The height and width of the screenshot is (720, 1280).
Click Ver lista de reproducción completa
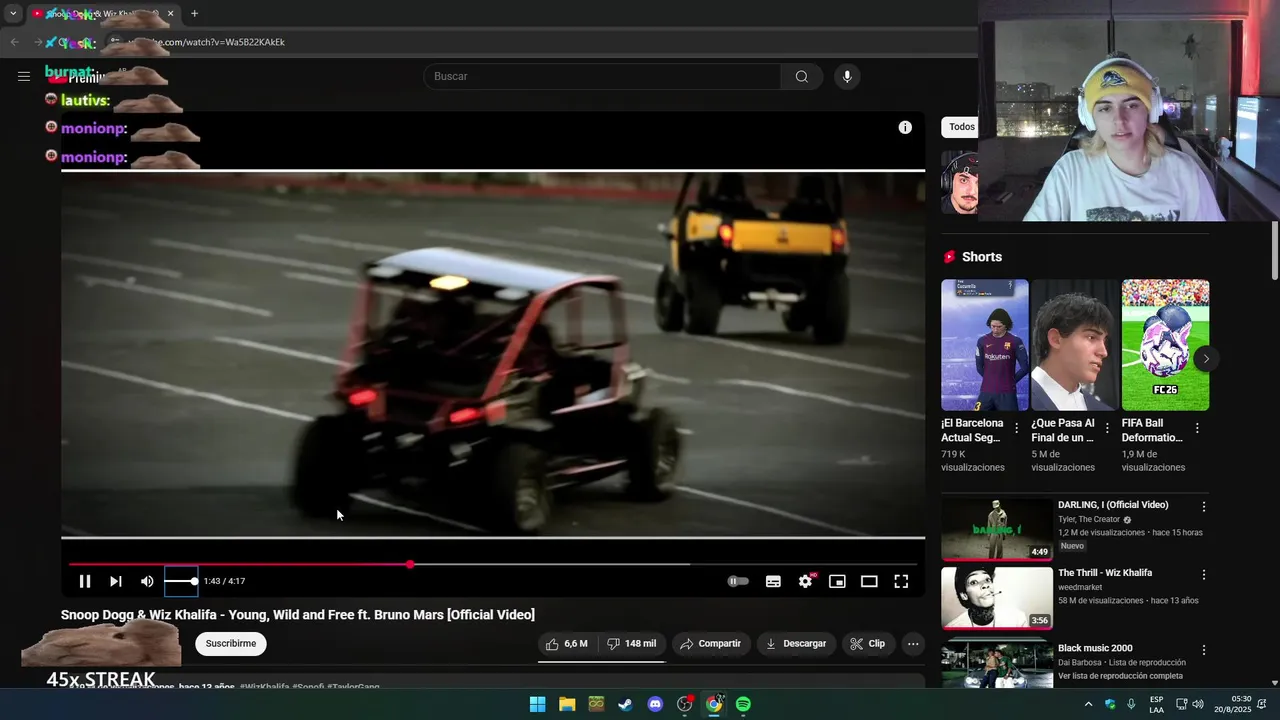point(1120,676)
